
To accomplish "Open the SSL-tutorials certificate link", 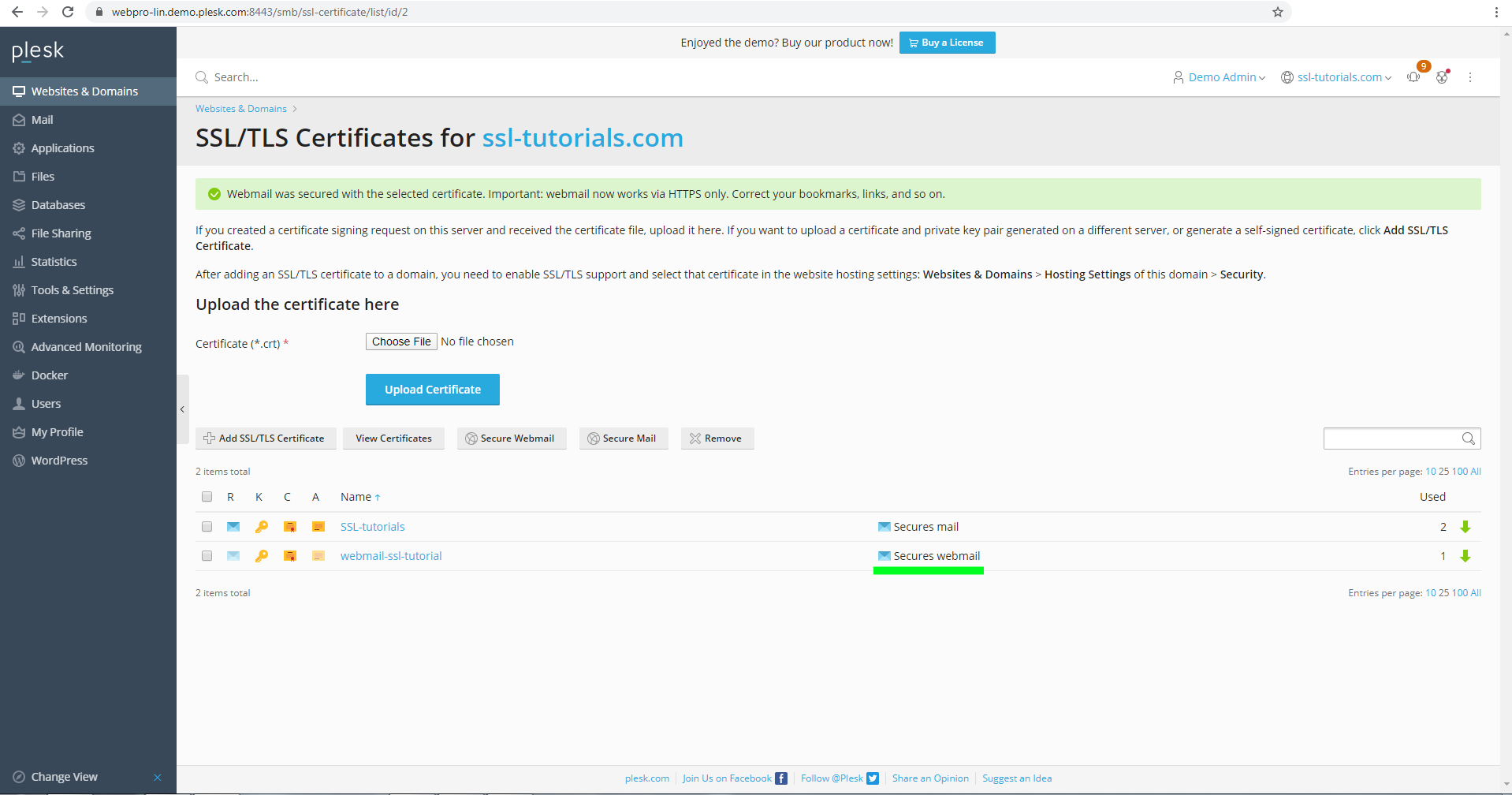I will [372, 527].
